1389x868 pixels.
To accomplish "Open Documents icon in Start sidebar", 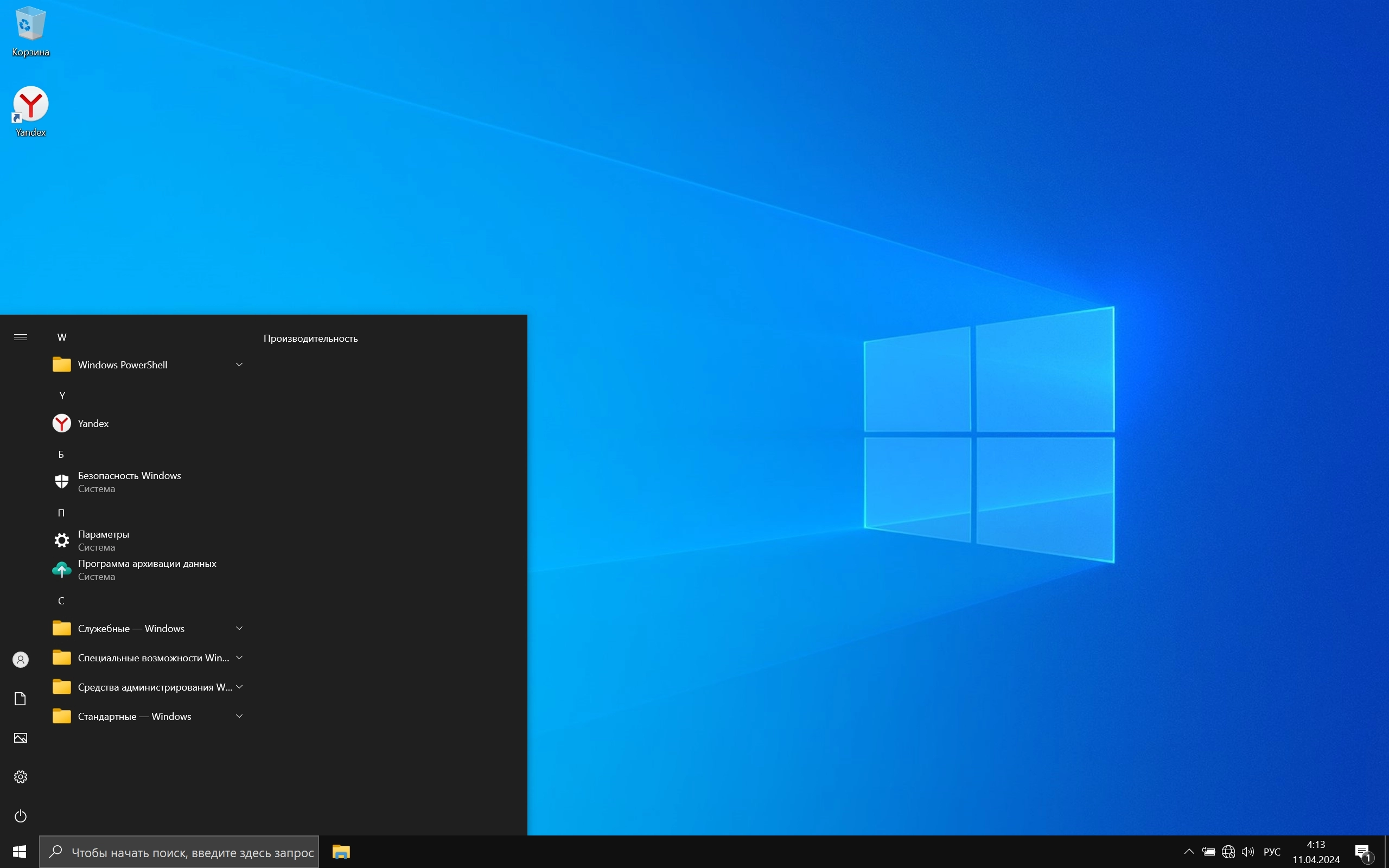I will [x=21, y=699].
